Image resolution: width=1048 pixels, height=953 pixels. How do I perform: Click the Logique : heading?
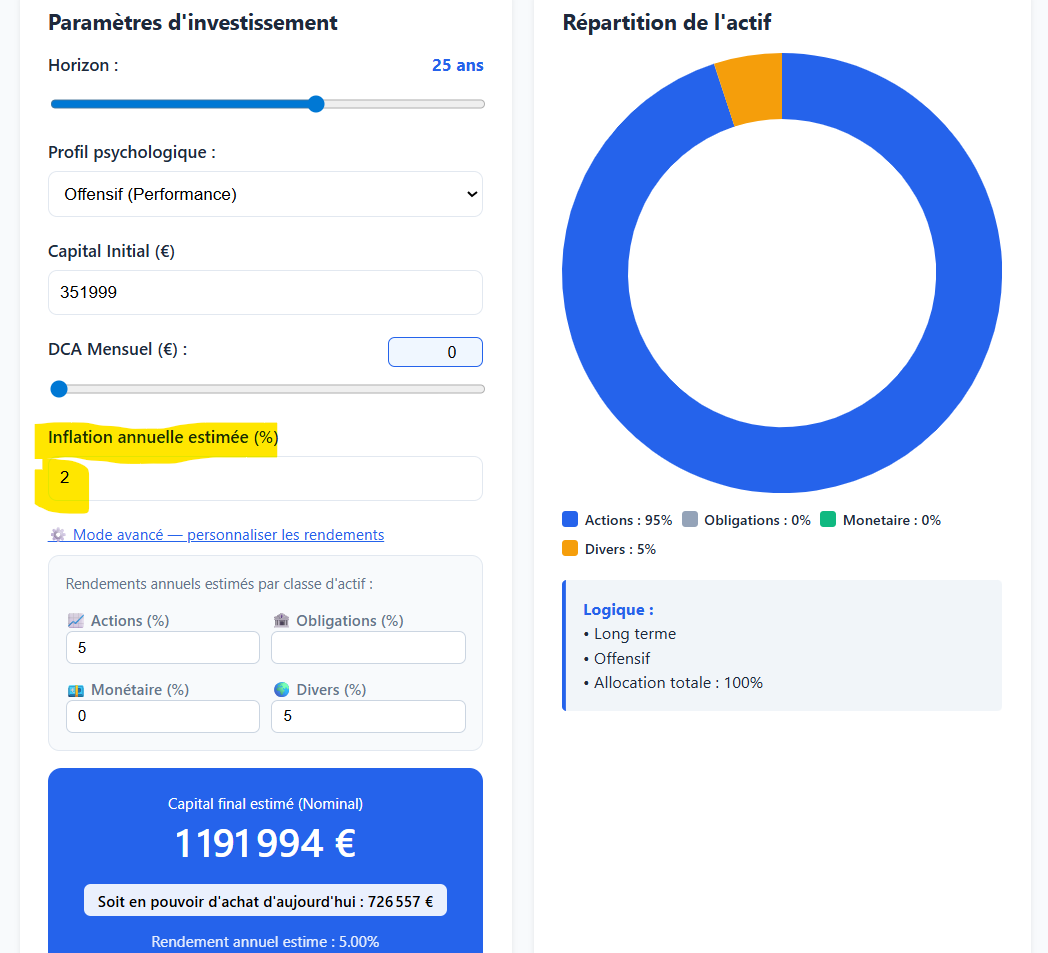(x=618, y=609)
